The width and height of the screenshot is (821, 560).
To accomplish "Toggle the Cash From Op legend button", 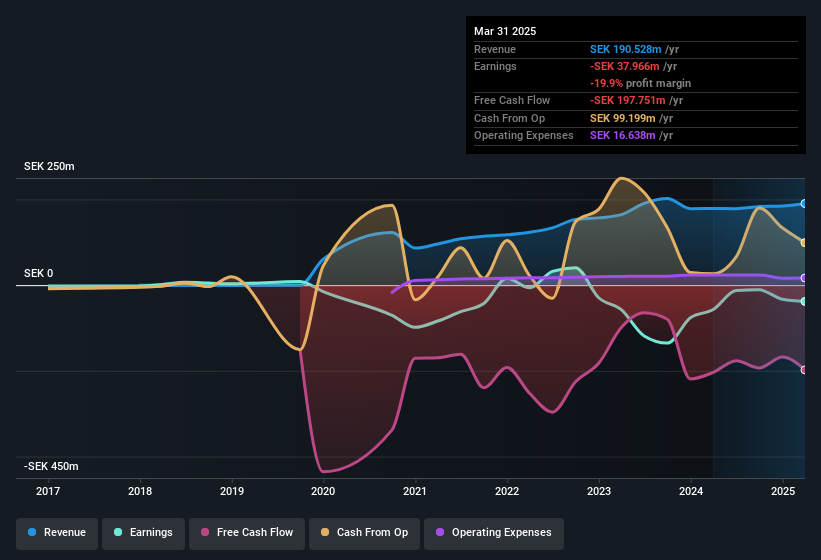I will (364, 533).
